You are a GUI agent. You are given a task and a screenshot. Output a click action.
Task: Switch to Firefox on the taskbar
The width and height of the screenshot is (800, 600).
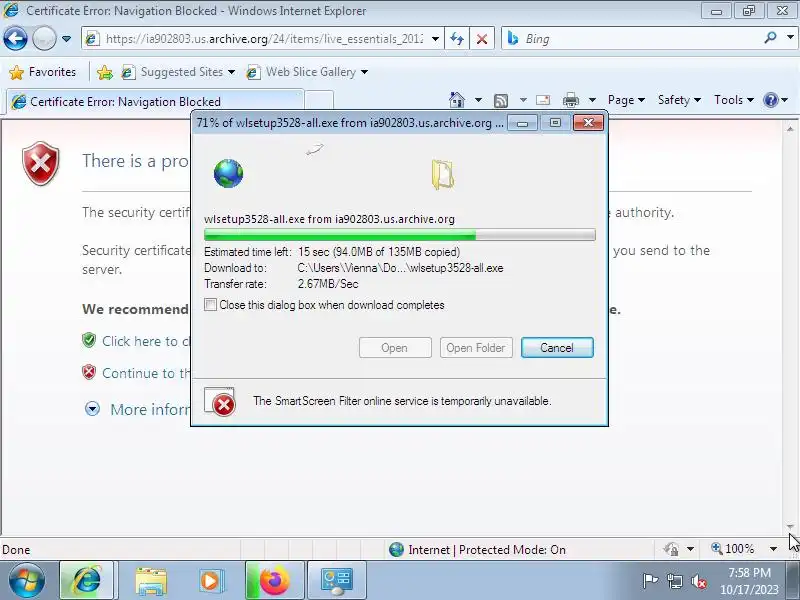pos(274,581)
